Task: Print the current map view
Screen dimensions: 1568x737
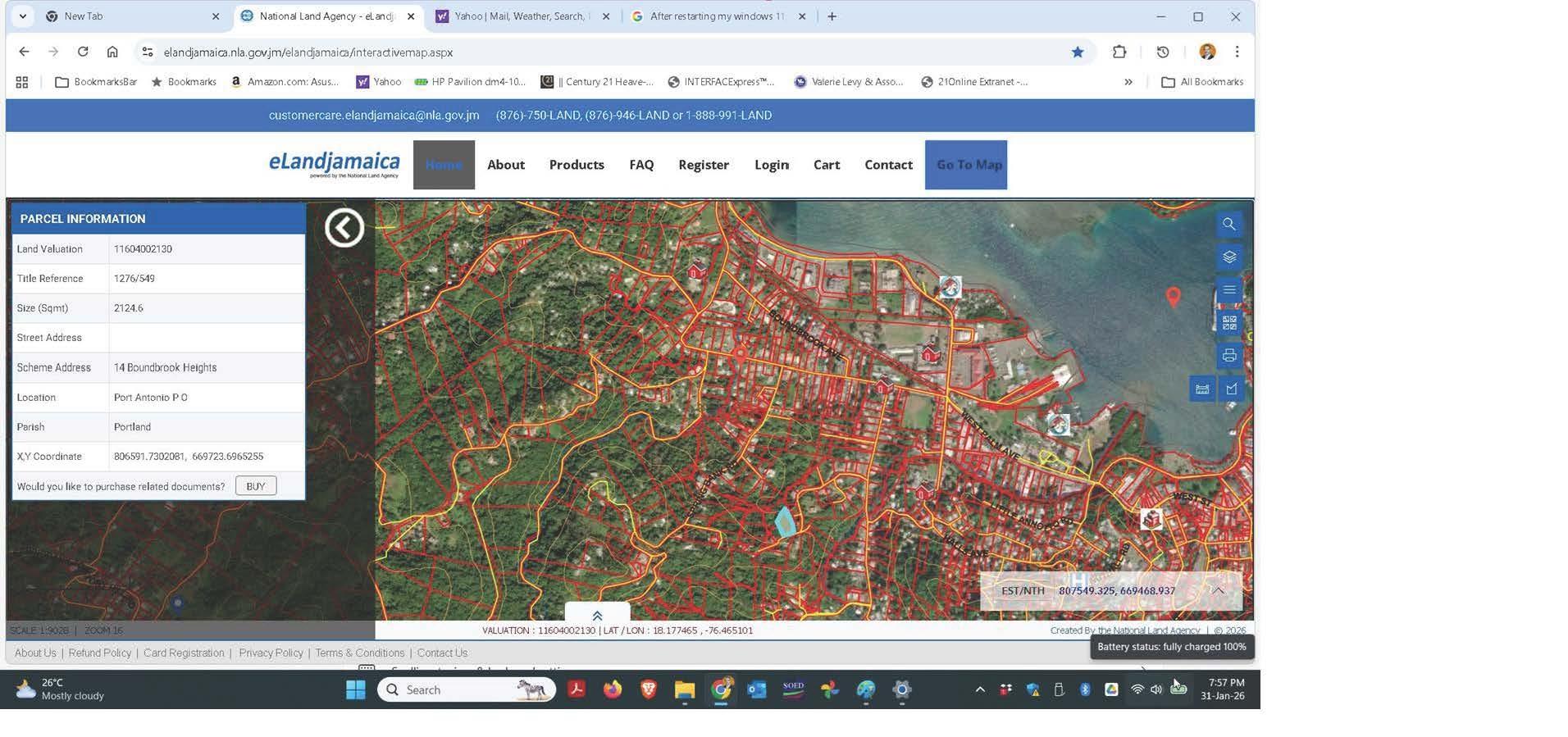Action: [1228, 356]
